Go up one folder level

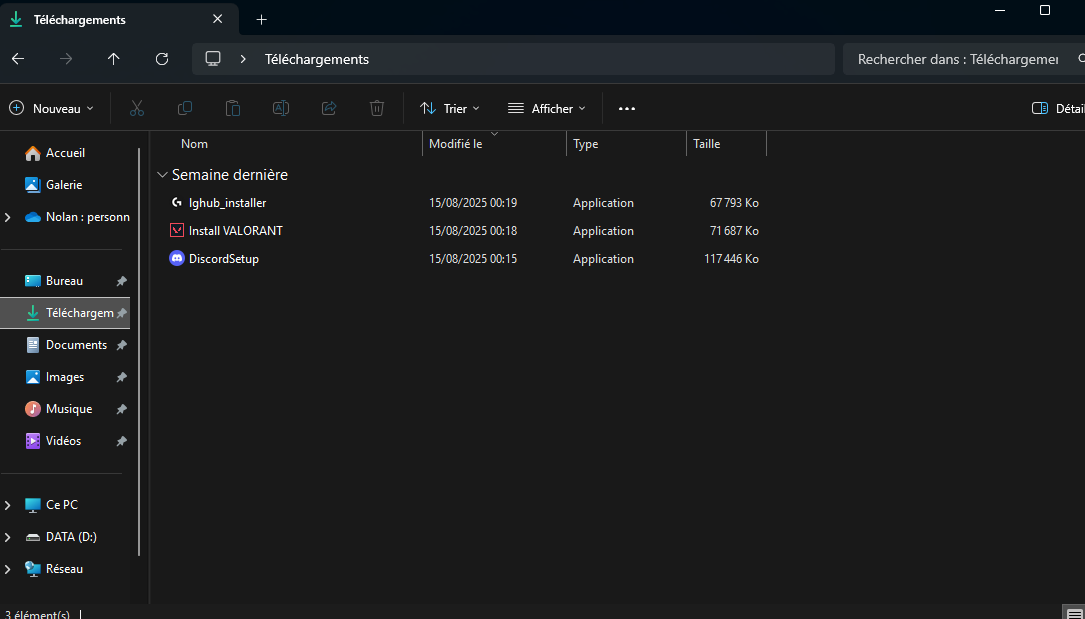[113, 59]
